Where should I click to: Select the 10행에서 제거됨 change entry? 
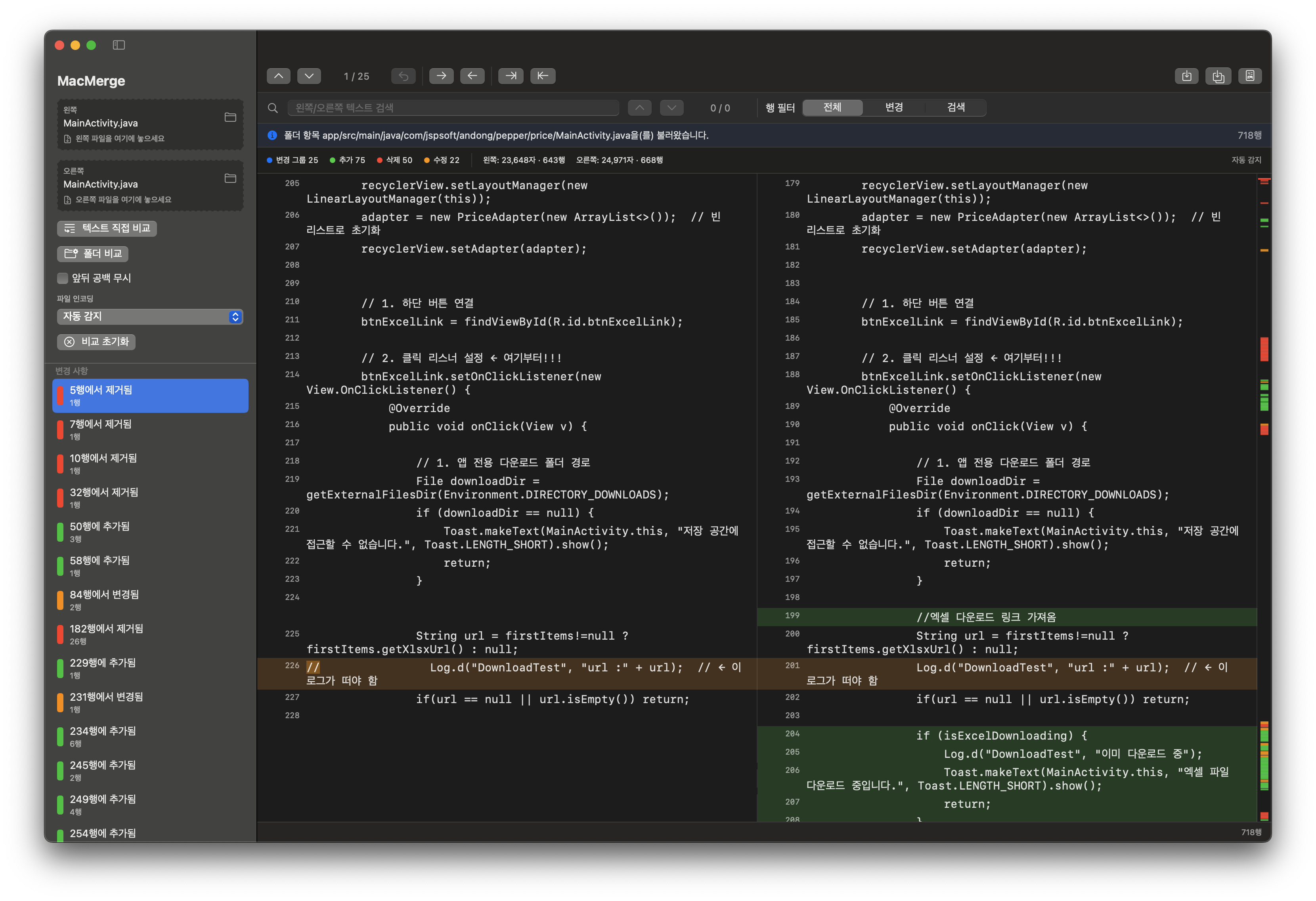pos(150,464)
